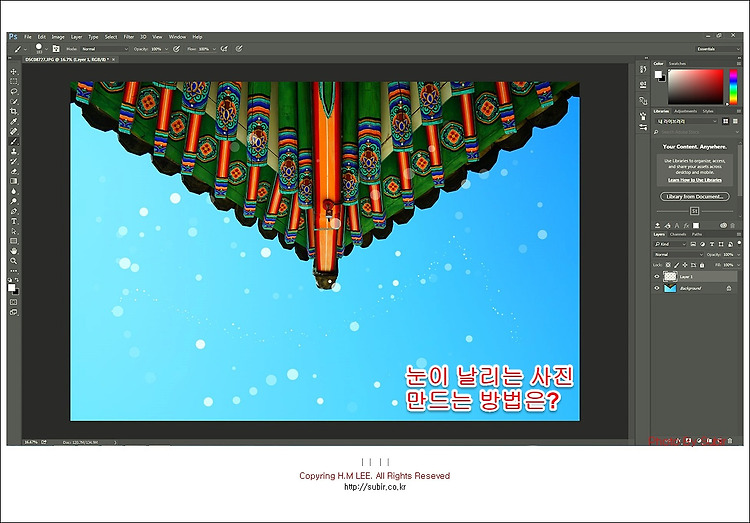Open the library selection dropdown

pyautogui.click(x=687, y=122)
